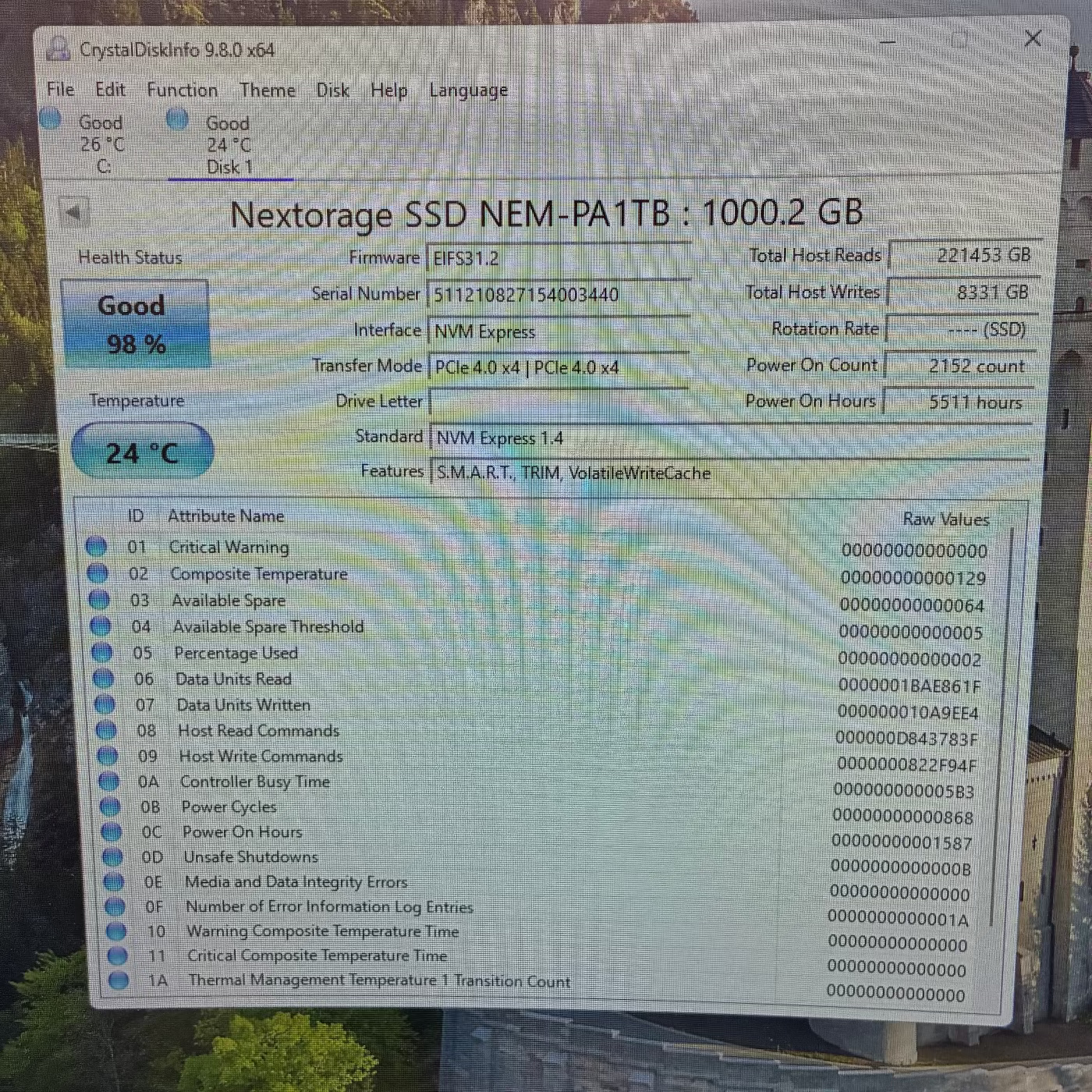Expand the Function menu
Viewport: 1092px width, 1092px height.
tap(182, 90)
